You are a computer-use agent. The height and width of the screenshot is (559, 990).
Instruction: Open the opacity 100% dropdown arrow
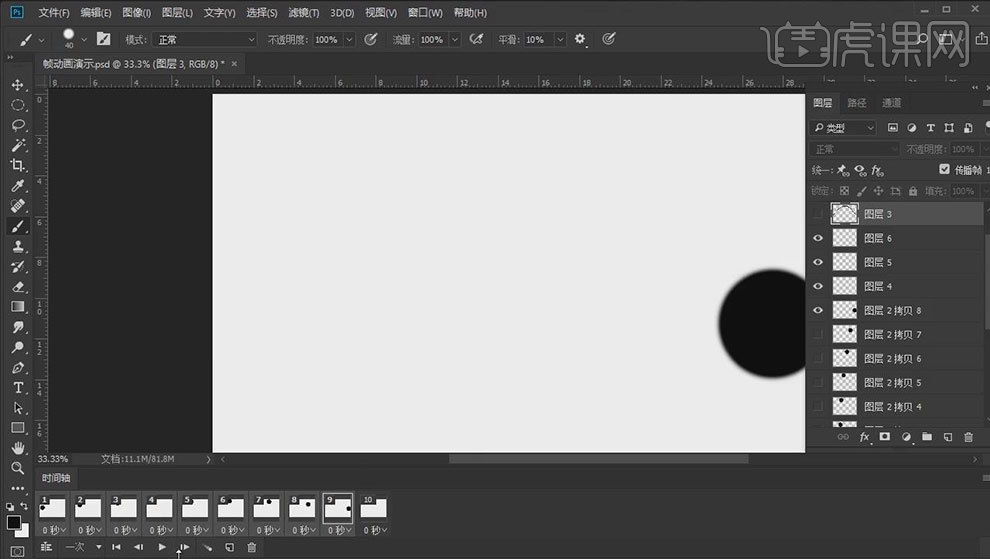[349, 40]
